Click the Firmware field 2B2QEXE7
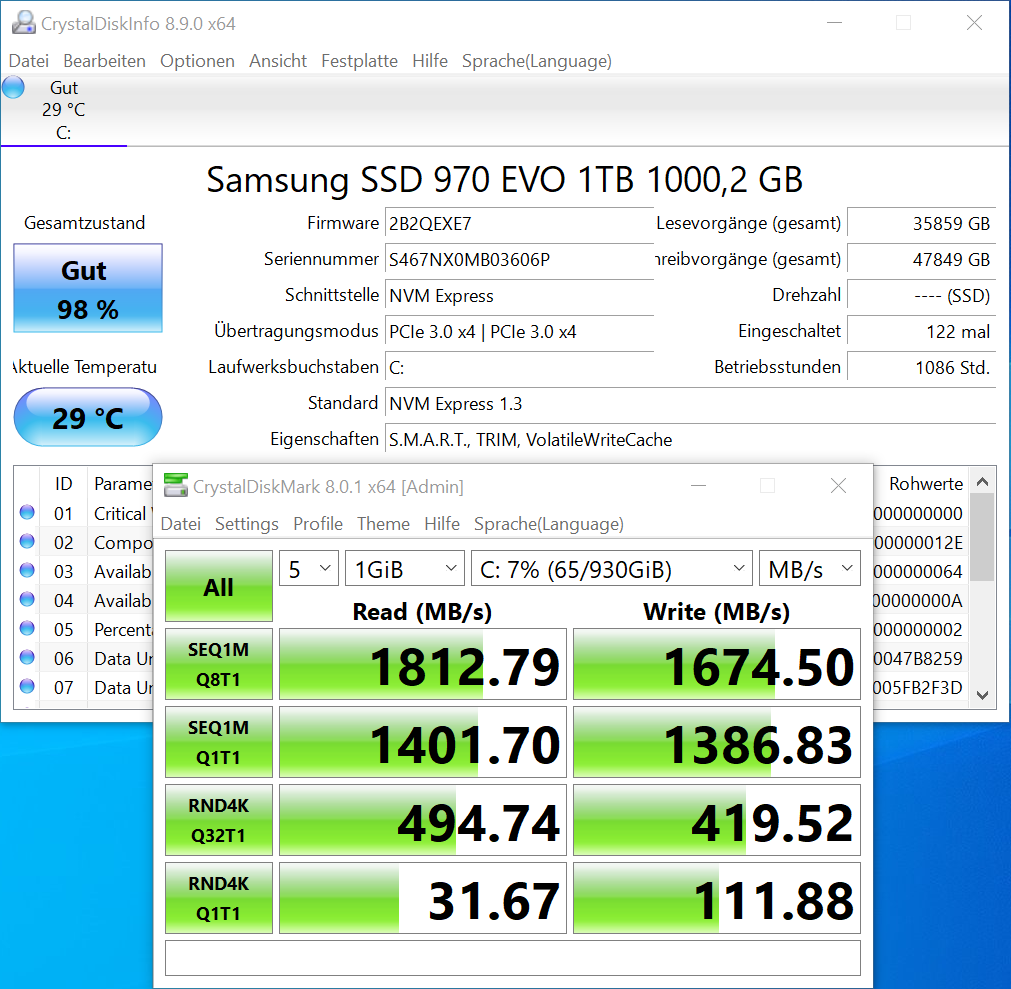1011x989 pixels. pyautogui.click(x=520, y=224)
